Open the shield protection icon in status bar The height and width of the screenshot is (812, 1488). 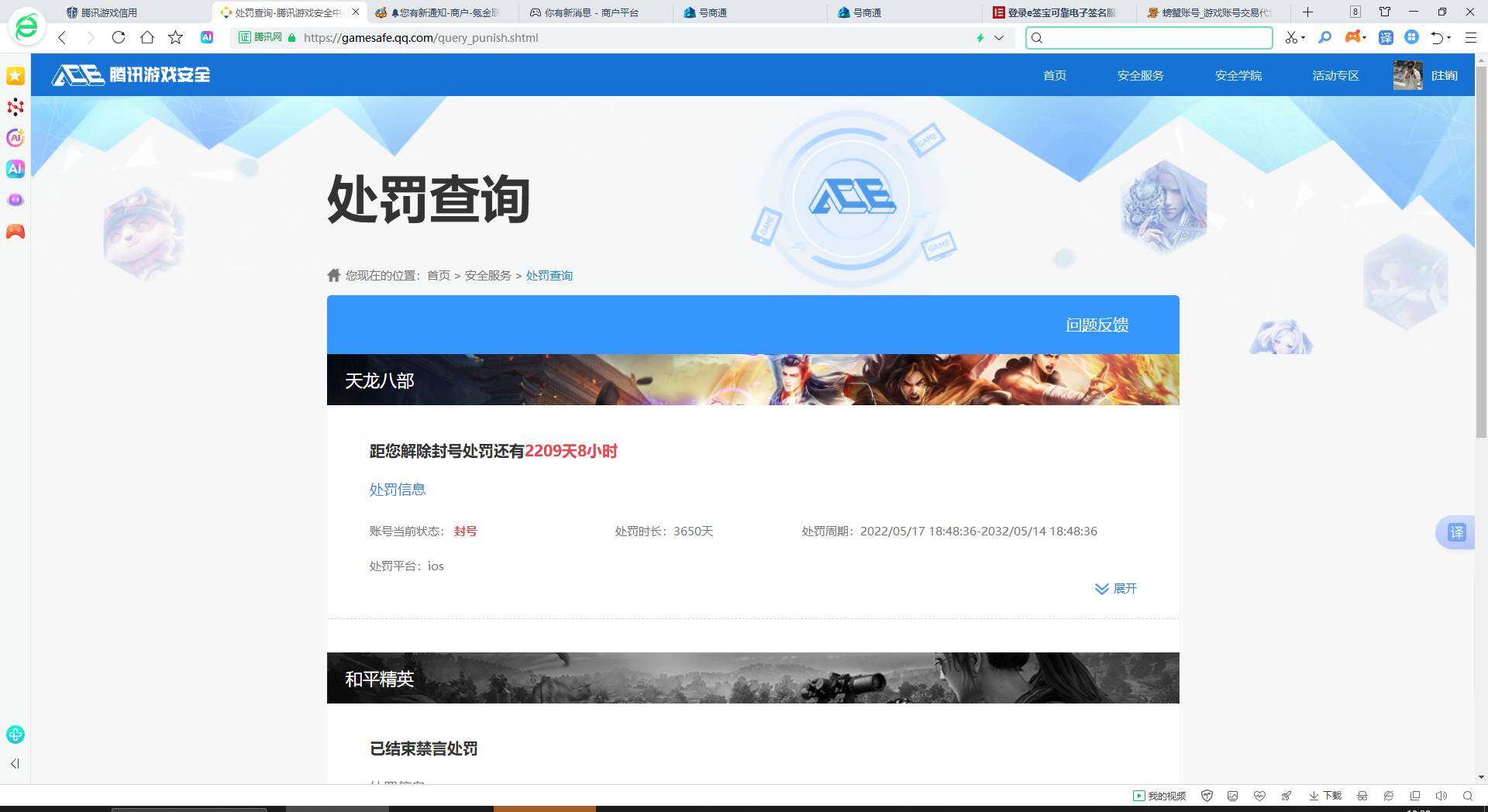point(1207,796)
